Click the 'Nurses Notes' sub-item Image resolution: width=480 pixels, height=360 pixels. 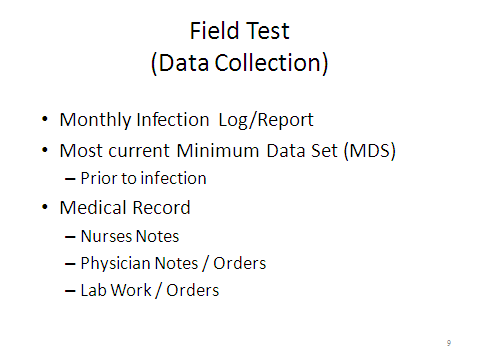click(x=130, y=236)
